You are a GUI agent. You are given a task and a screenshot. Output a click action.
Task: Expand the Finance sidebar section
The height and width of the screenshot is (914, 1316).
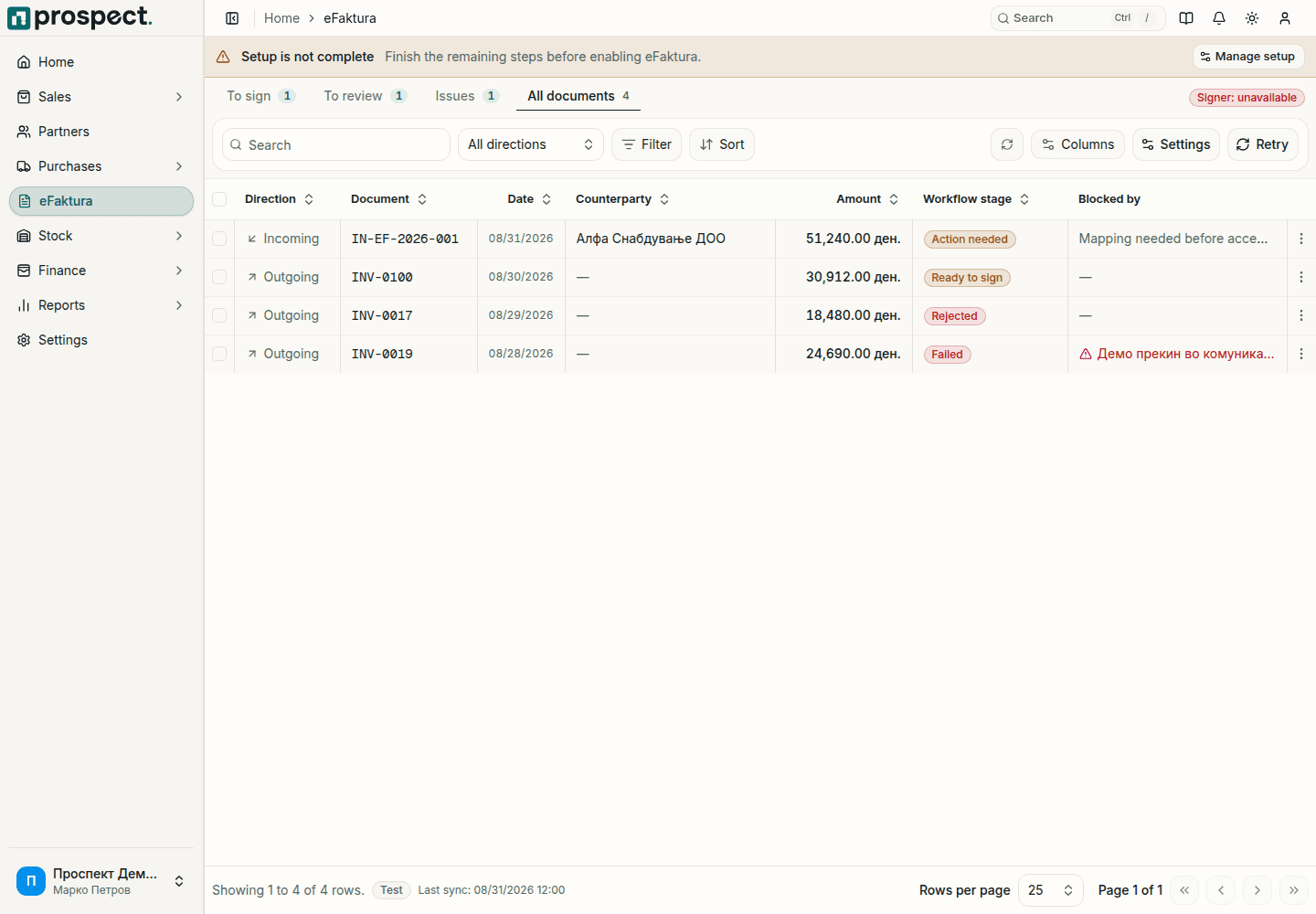click(x=101, y=271)
